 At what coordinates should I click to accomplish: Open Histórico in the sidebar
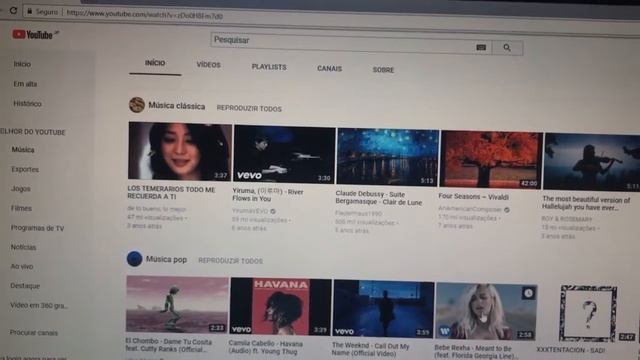point(27,104)
